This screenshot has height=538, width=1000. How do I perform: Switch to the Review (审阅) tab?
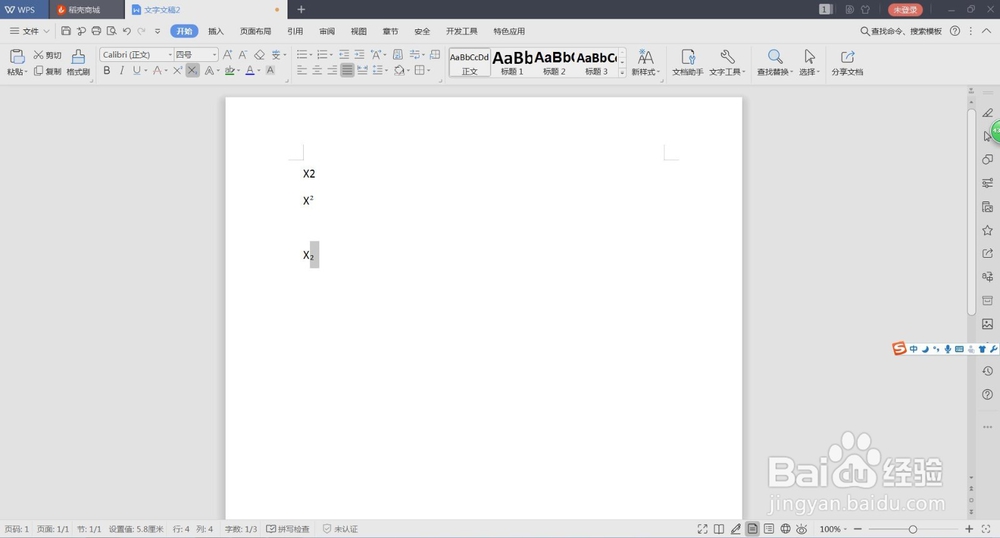(327, 31)
